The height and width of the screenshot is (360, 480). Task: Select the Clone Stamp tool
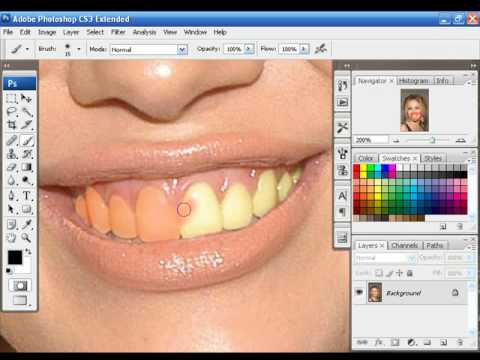tap(12, 154)
